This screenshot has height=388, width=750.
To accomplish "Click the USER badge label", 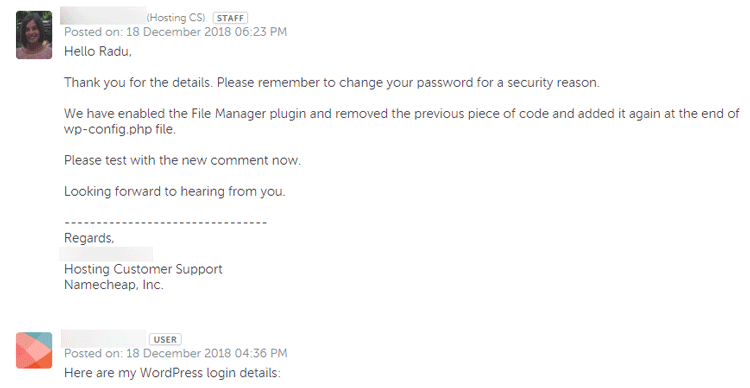I will tap(165, 340).
